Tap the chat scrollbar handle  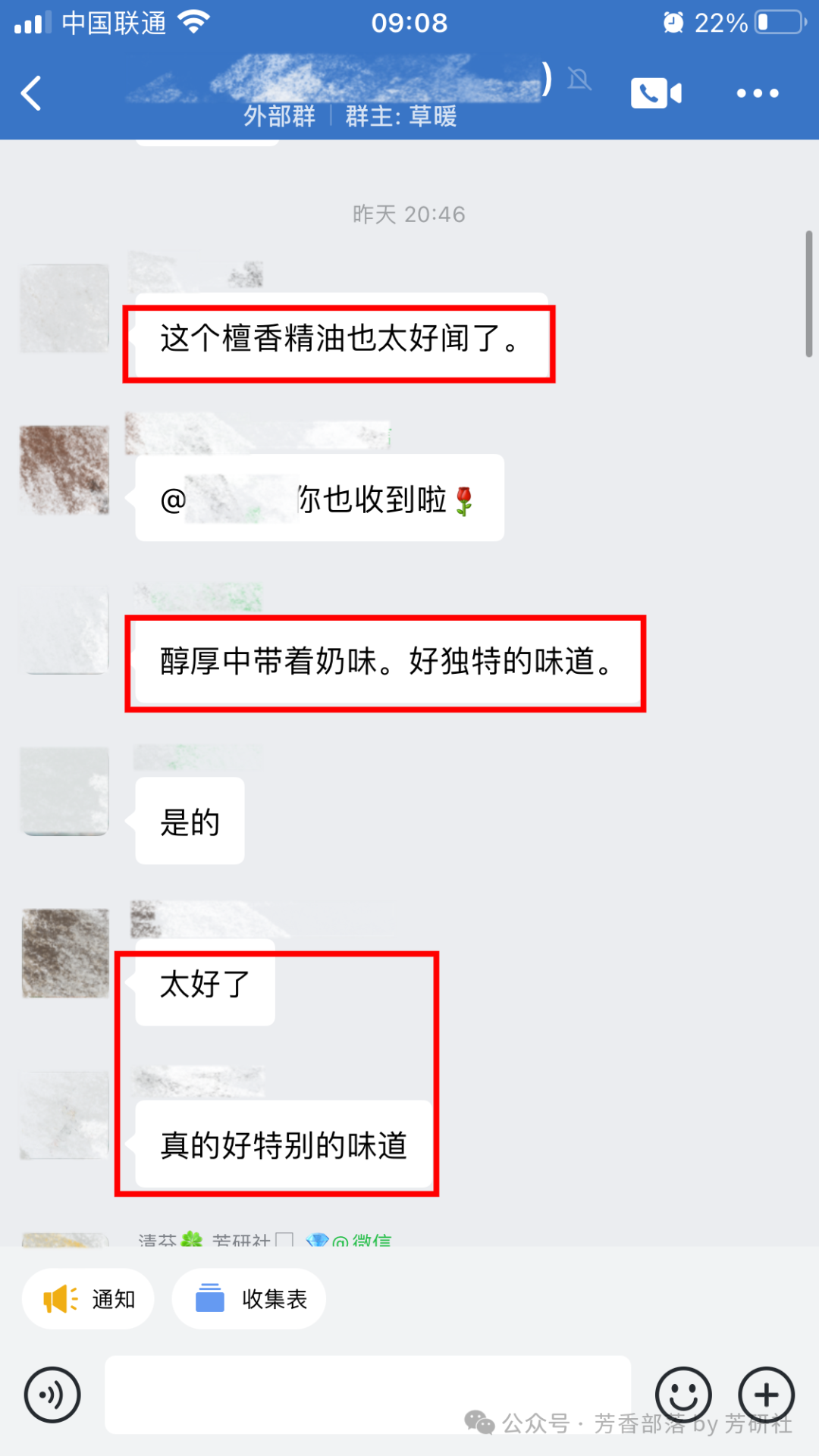(x=808, y=294)
